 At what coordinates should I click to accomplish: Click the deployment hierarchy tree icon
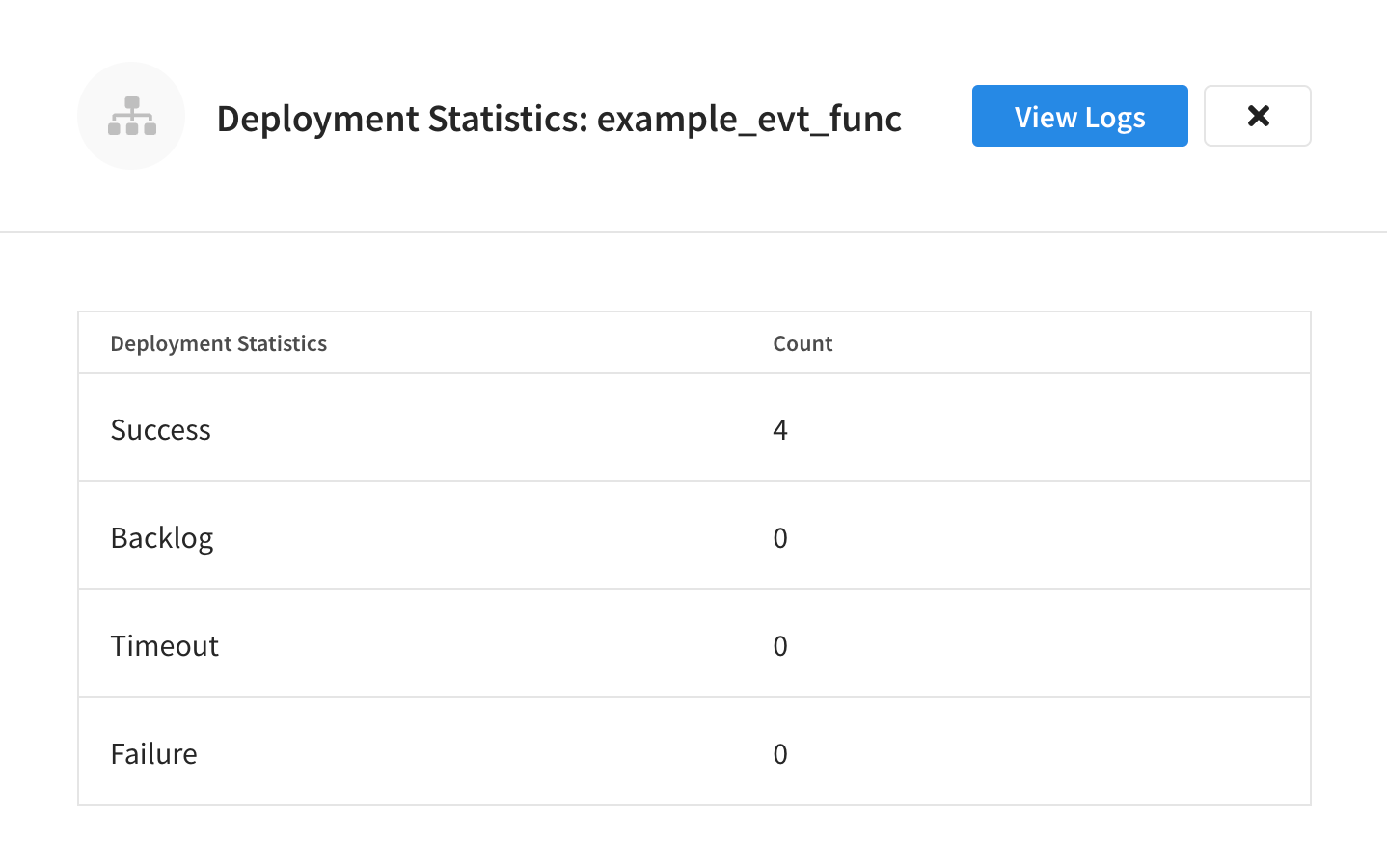(132, 117)
